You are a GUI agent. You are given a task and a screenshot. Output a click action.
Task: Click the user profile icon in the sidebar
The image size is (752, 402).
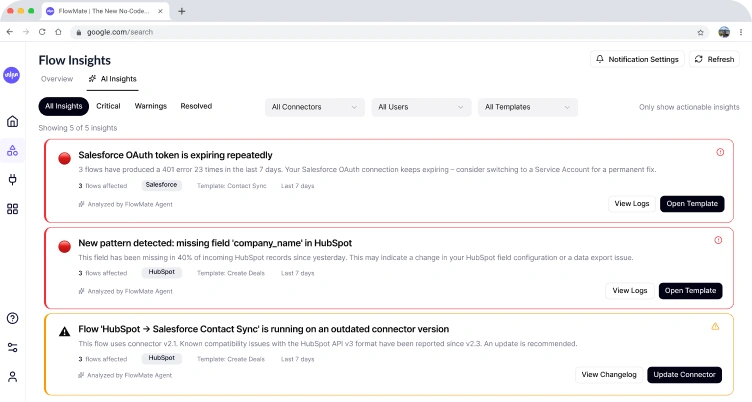coord(12,377)
